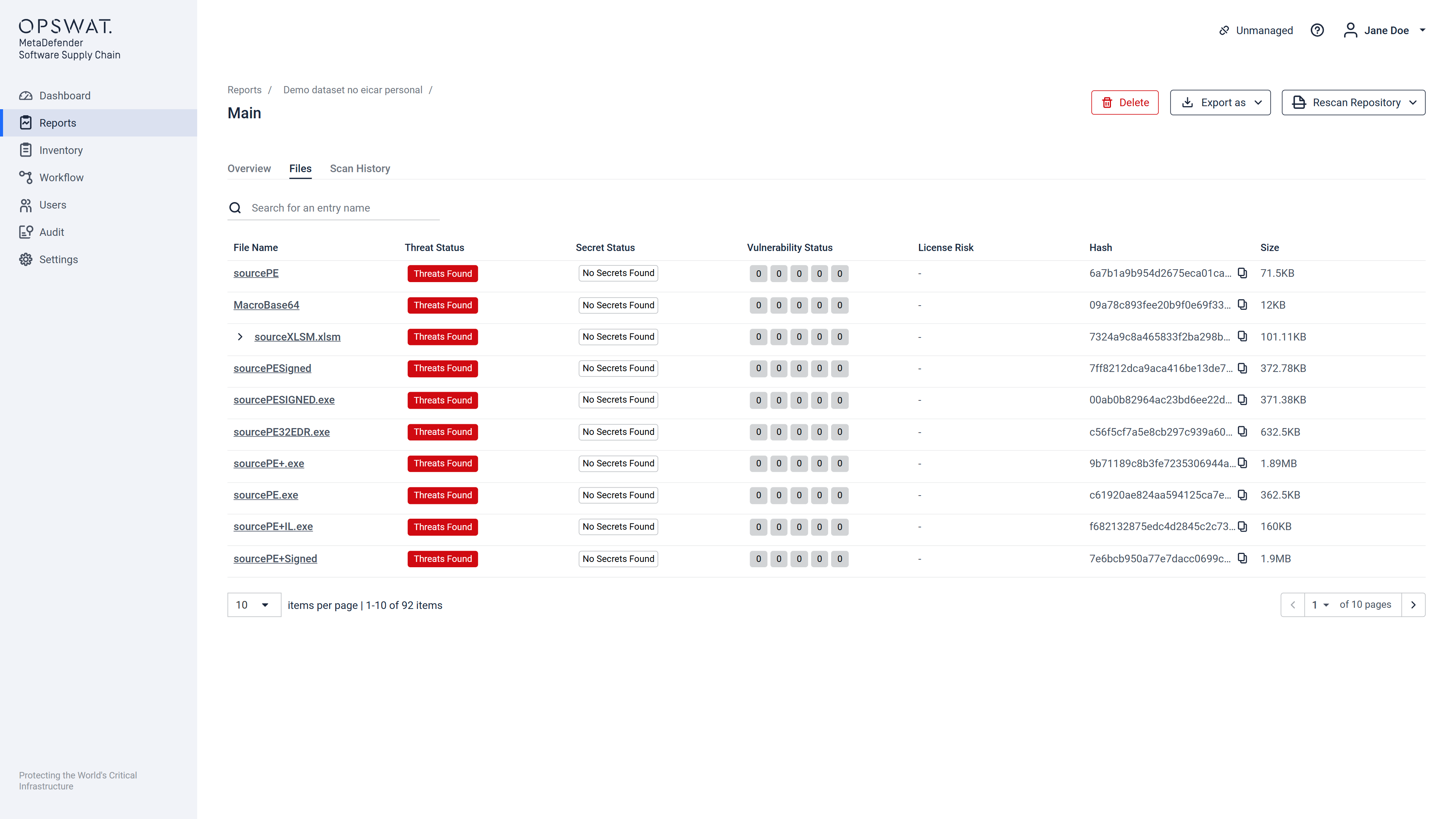Switch to the Overview tab

pos(249,168)
